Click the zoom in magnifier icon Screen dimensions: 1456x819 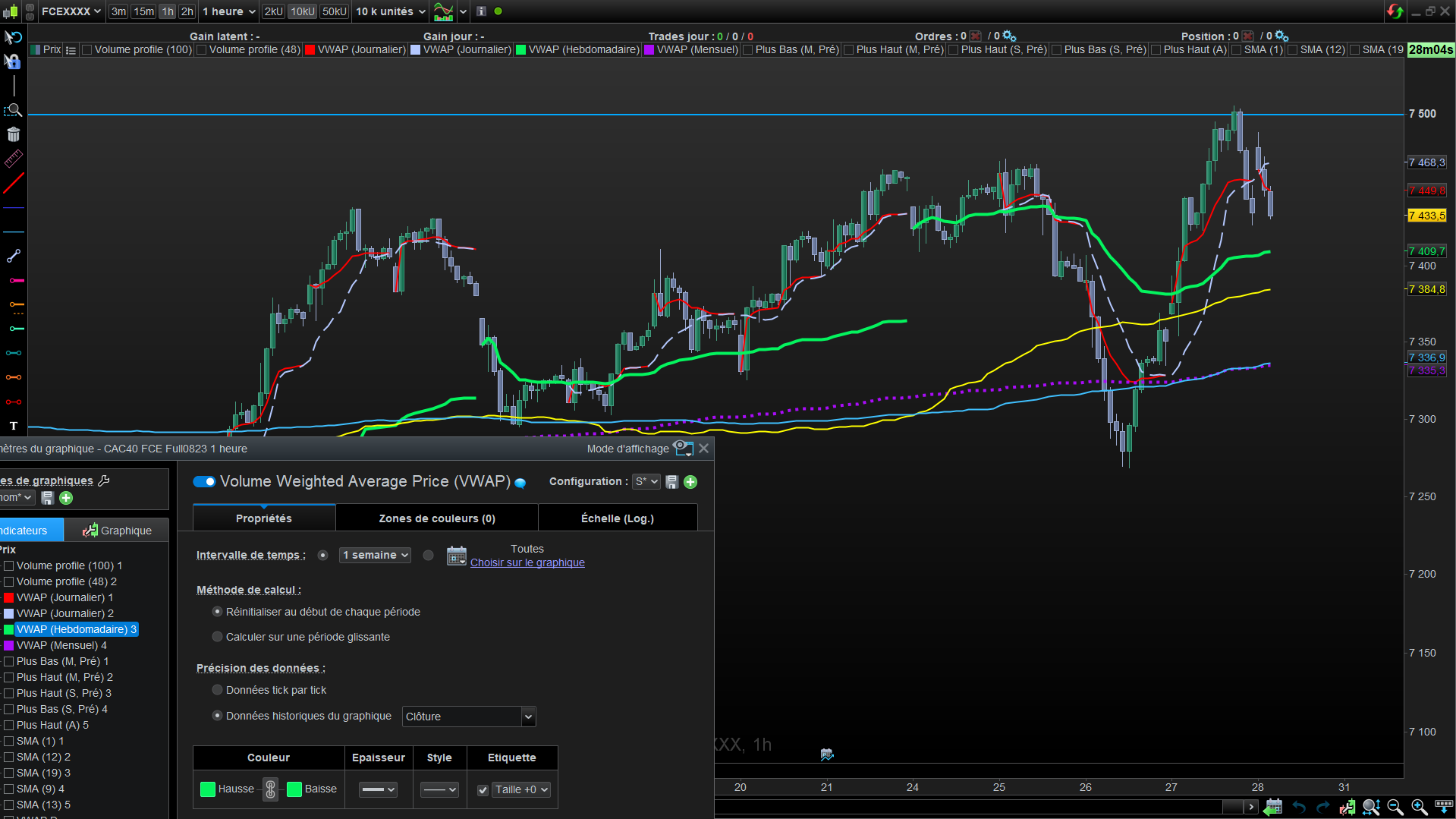coord(1419,807)
